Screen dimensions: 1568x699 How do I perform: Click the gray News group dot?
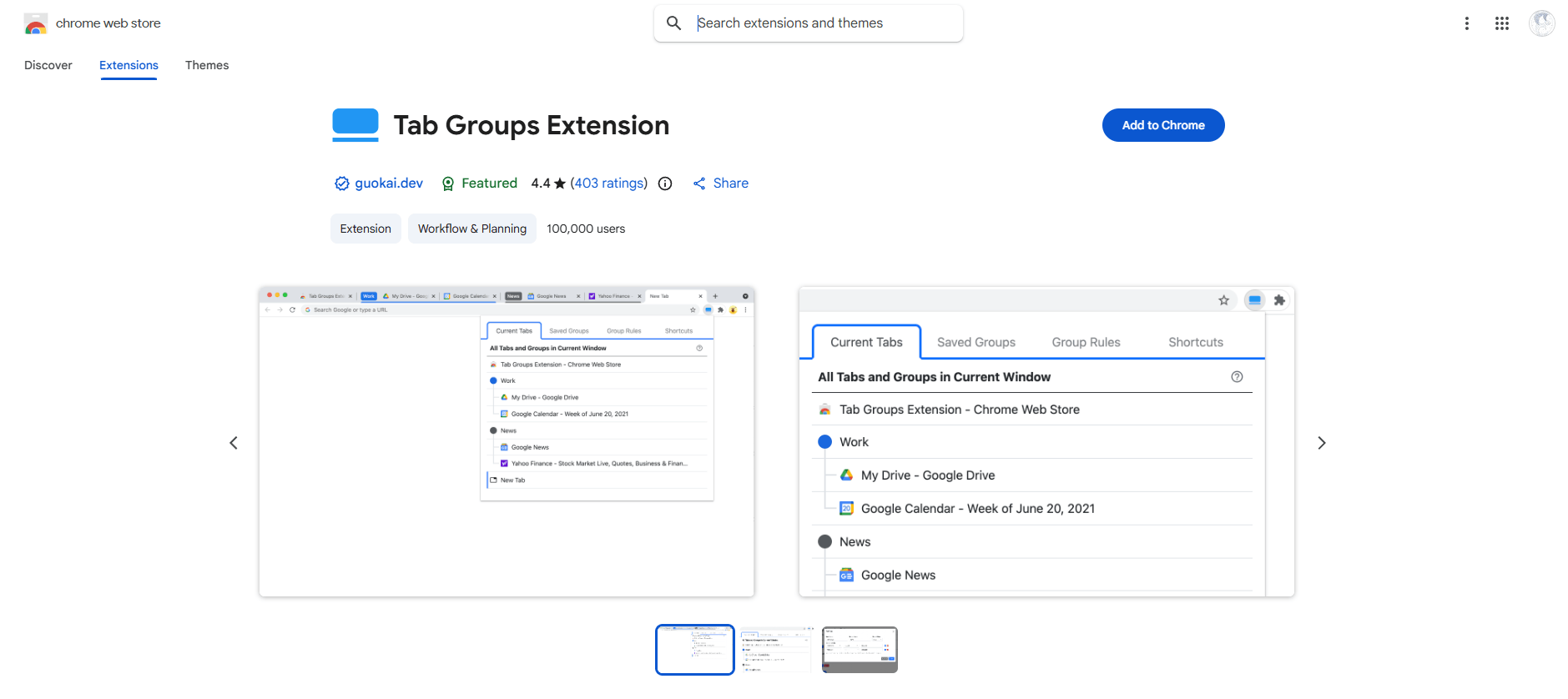click(825, 542)
